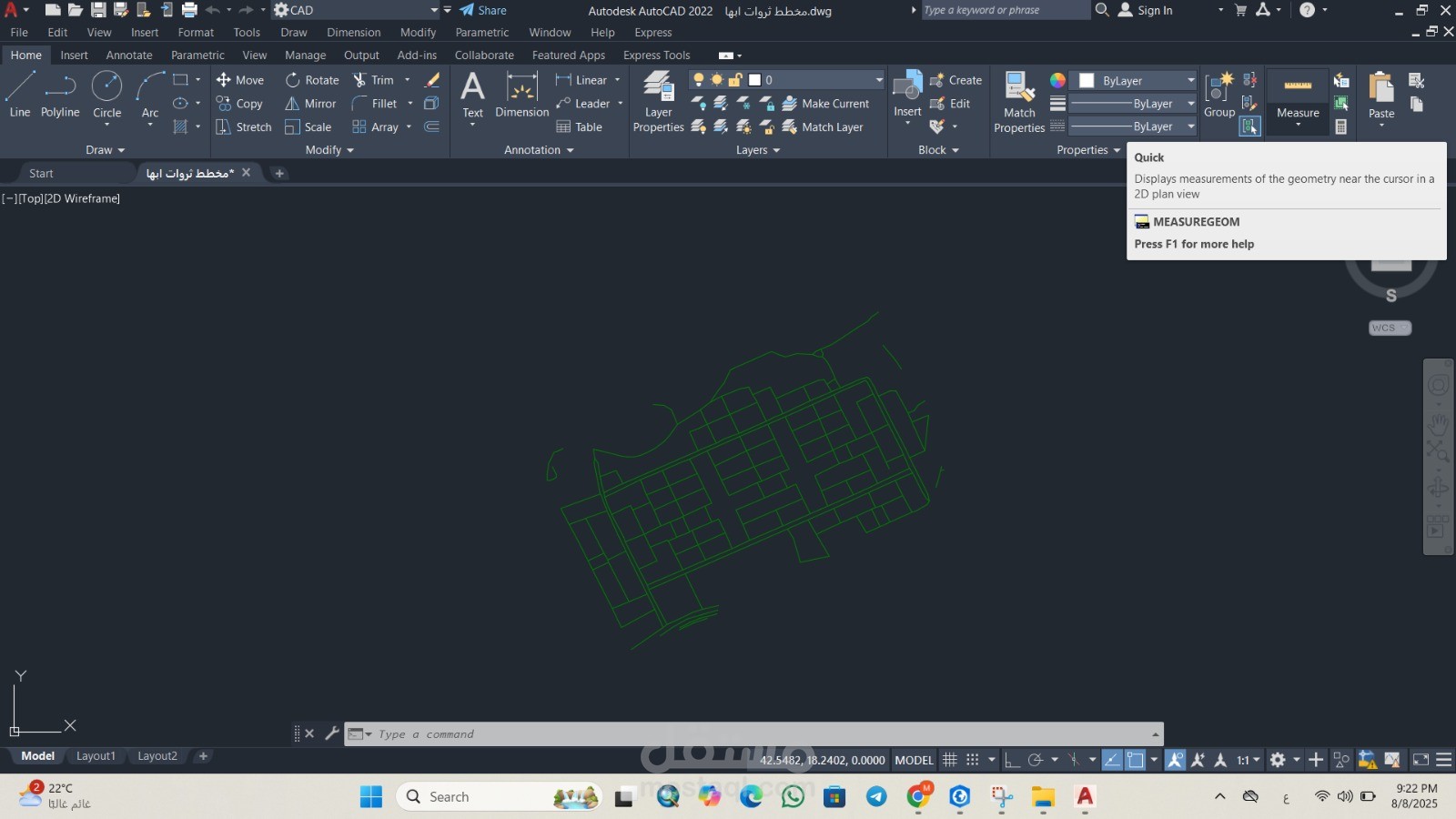This screenshot has height=819, width=1456.
Task: Expand the Modify panel
Action: tap(329, 150)
